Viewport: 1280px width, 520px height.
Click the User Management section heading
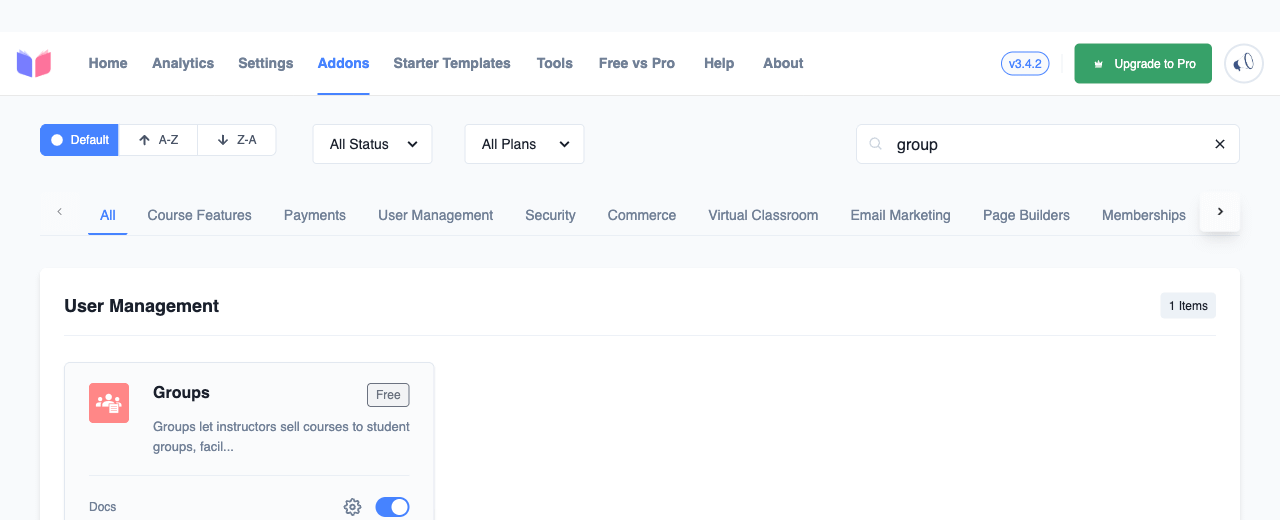click(141, 306)
